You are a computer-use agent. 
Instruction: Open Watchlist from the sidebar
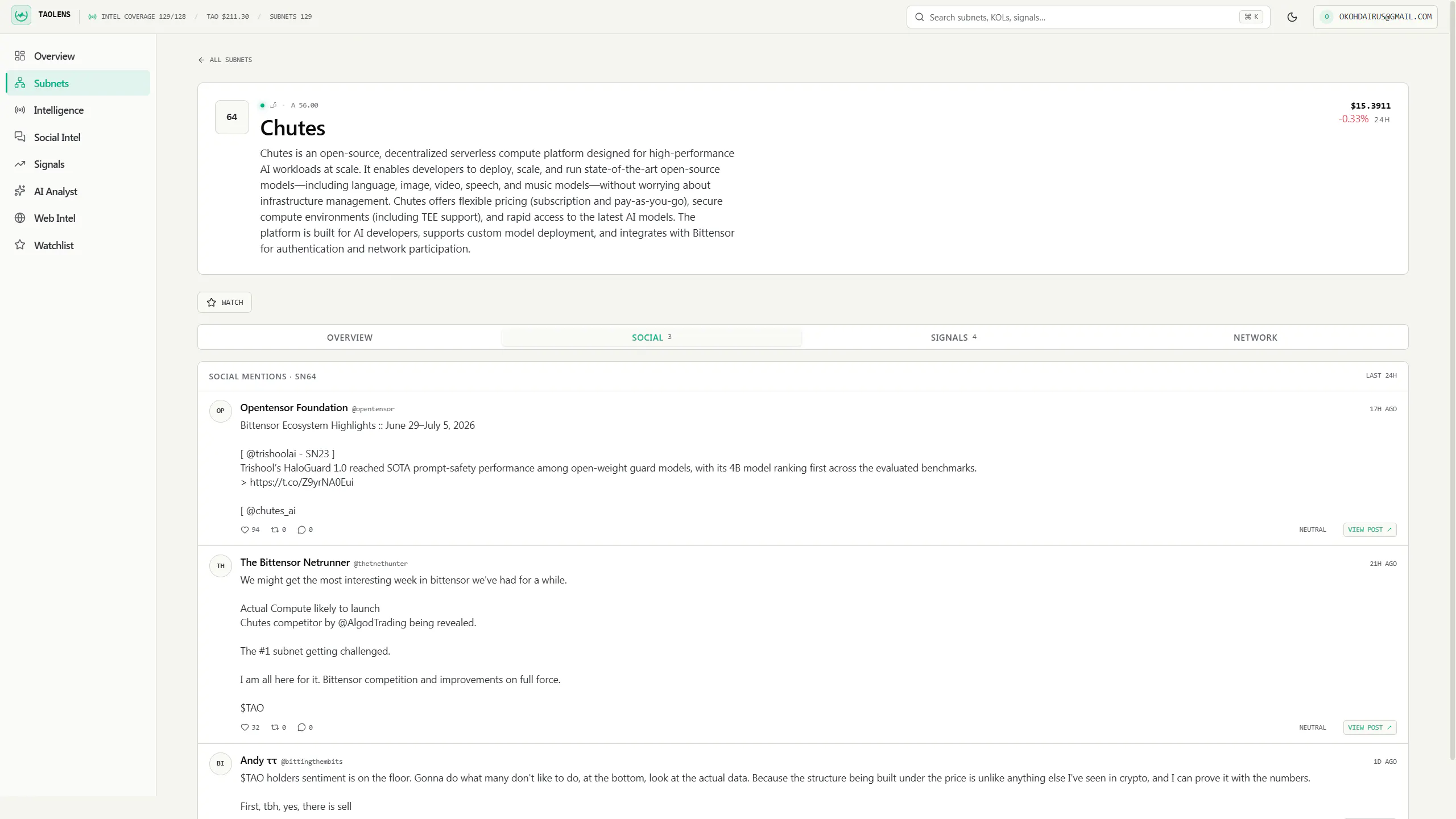[x=78, y=245]
